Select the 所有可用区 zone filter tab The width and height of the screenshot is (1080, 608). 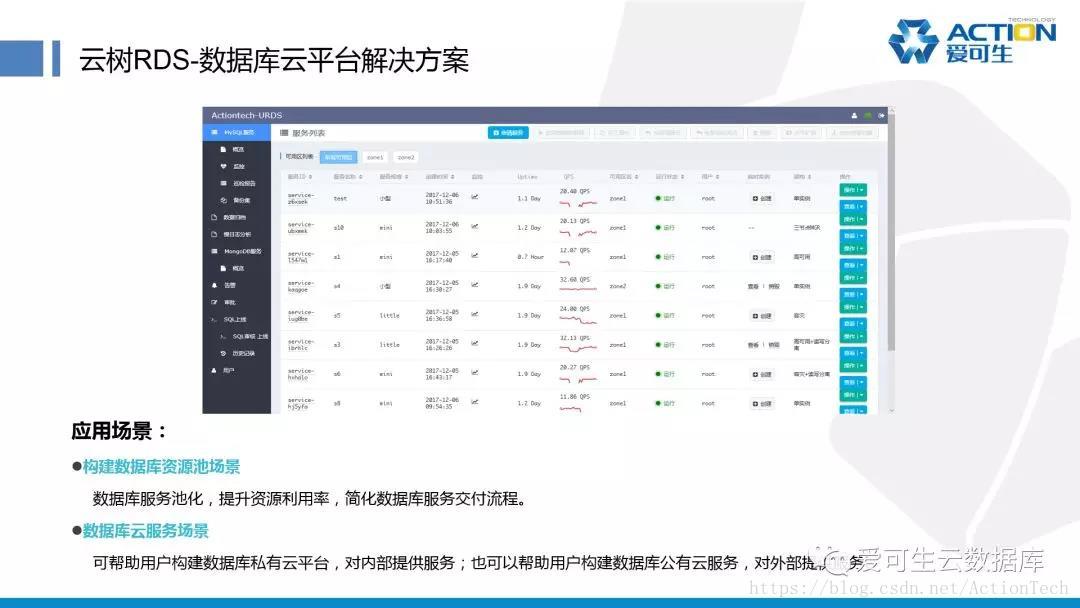[x=338, y=157]
